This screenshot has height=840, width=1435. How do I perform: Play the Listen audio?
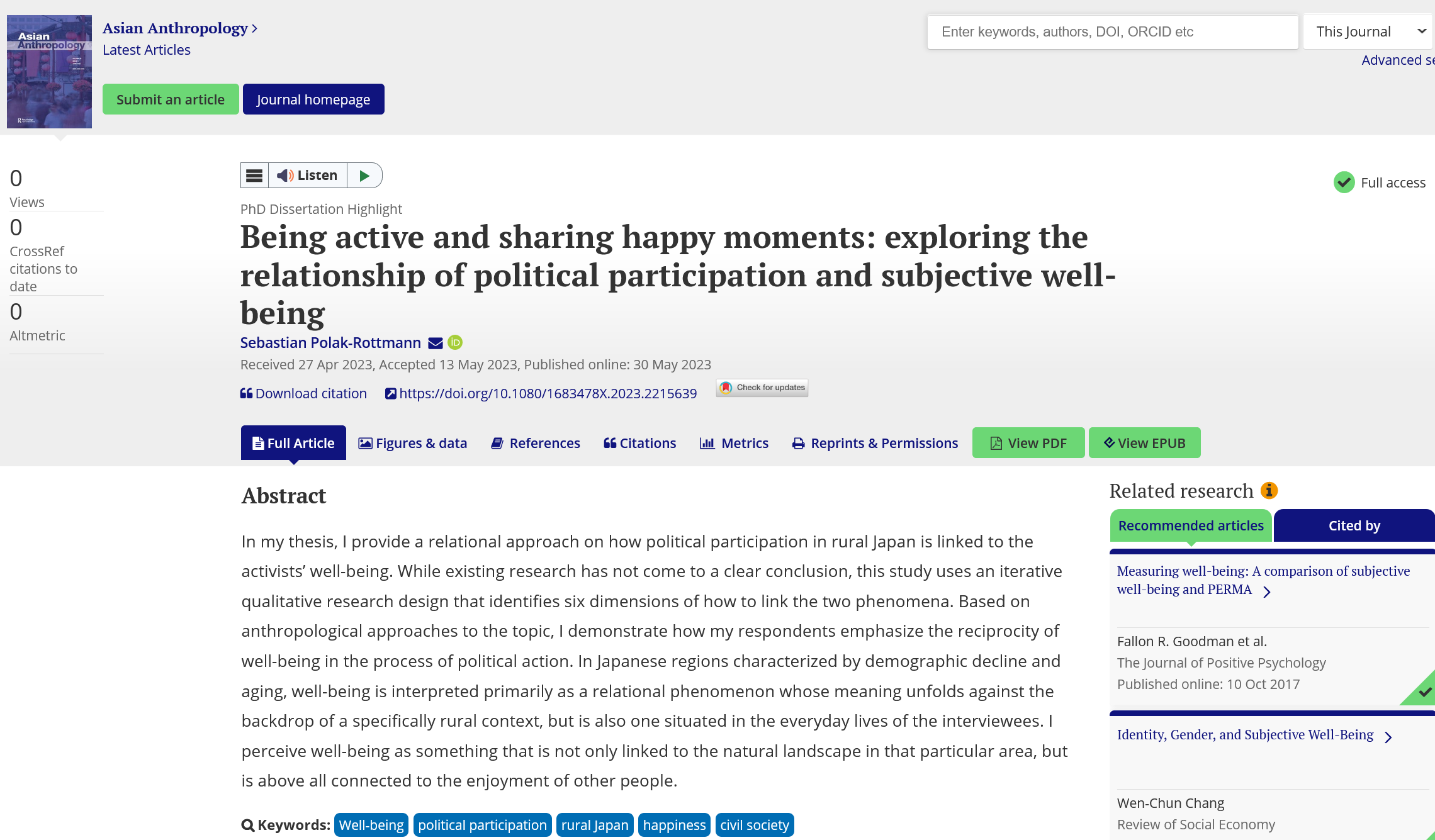[x=364, y=176]
